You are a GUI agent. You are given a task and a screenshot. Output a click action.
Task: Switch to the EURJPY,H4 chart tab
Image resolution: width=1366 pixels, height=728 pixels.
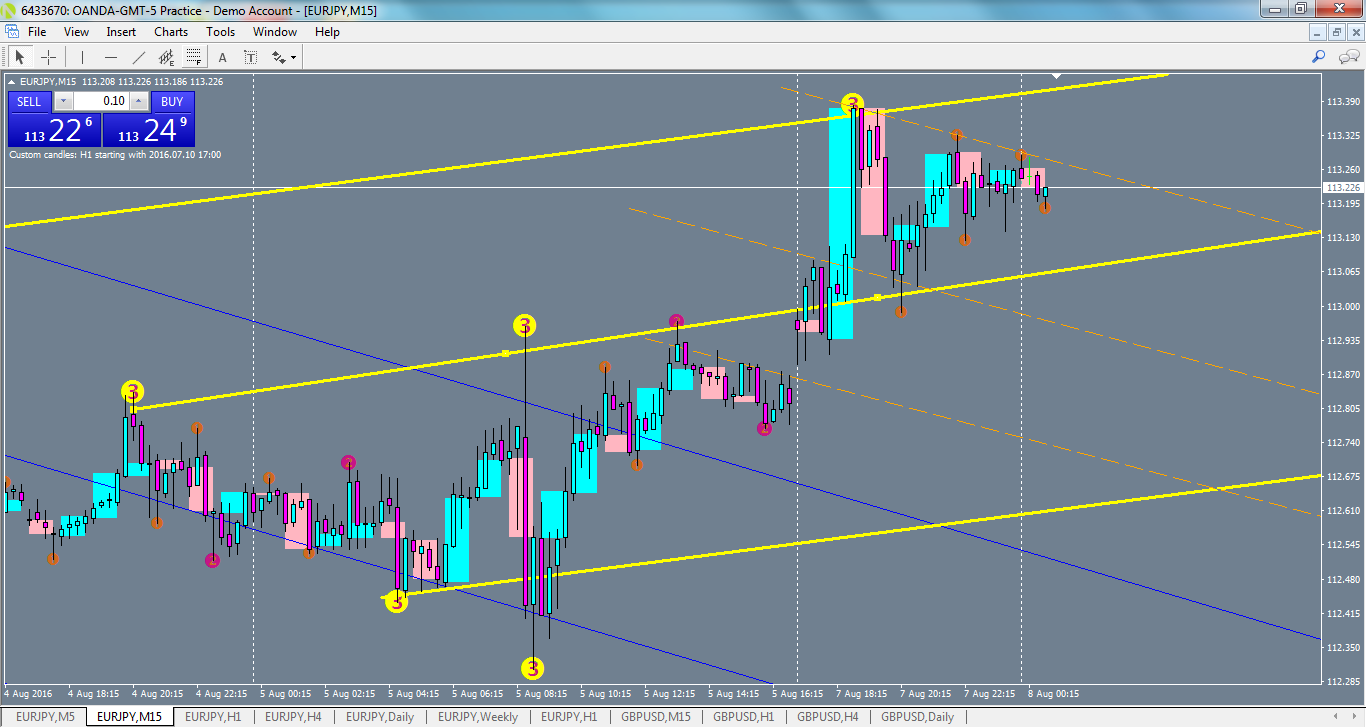pyautogui.click(x=295, y=717)
